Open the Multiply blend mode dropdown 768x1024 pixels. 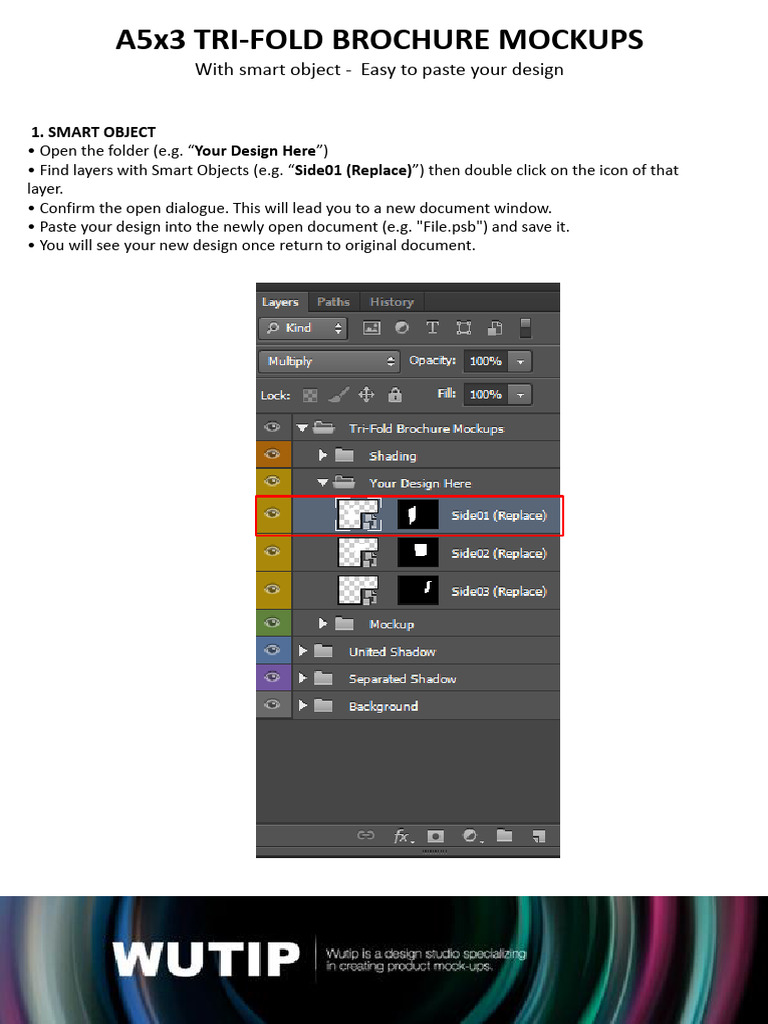pyautogui.click(x=329, y=361)
